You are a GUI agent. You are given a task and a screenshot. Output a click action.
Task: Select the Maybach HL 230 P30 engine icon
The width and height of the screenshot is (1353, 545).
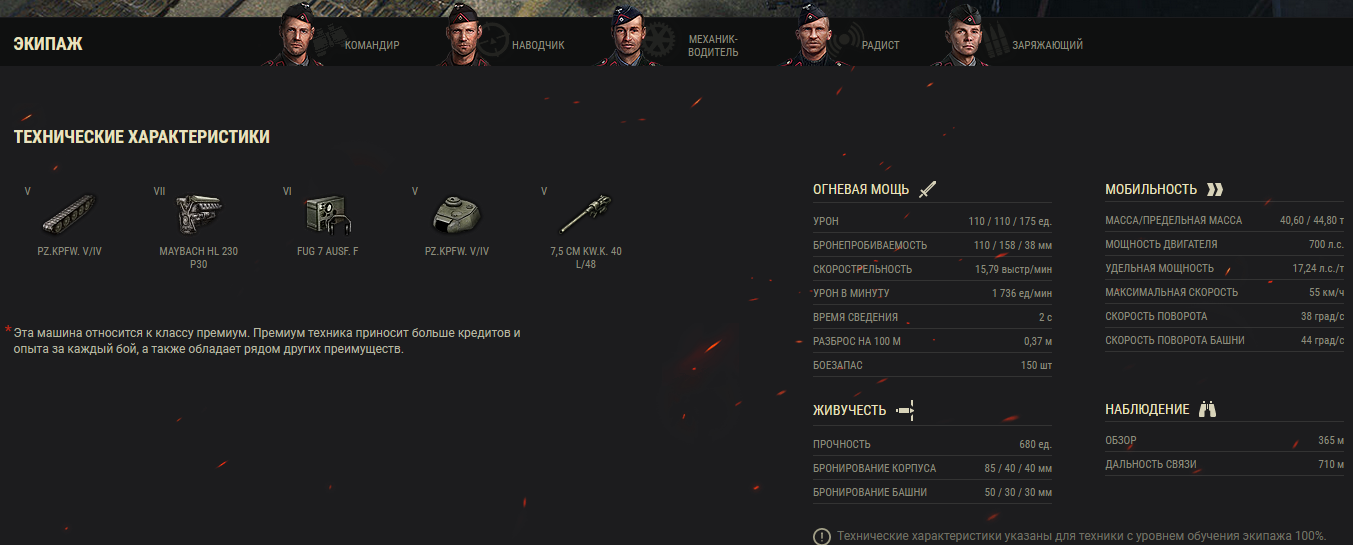pos(198,212)
